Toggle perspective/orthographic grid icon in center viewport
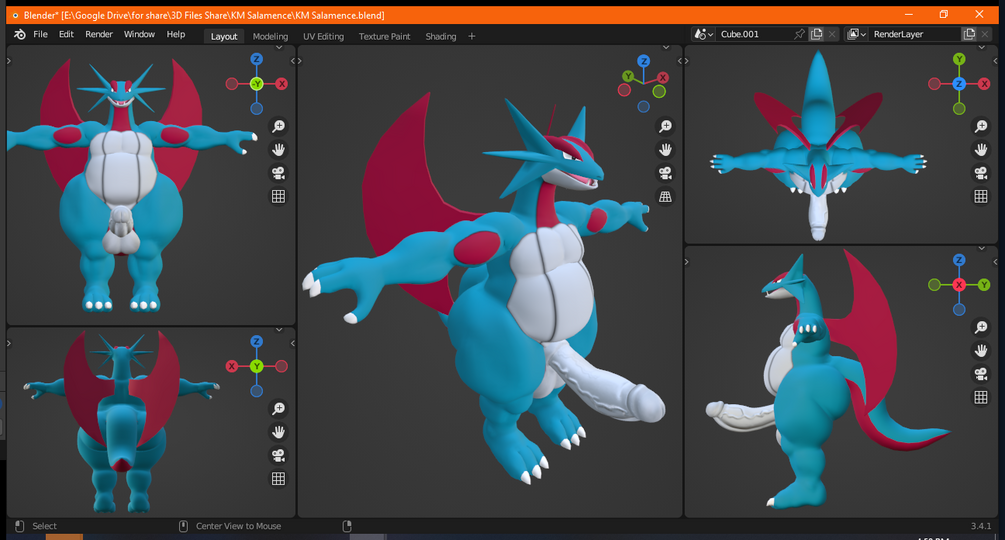1005x540 pixels. pyautogui.click(x=665, y=197)
